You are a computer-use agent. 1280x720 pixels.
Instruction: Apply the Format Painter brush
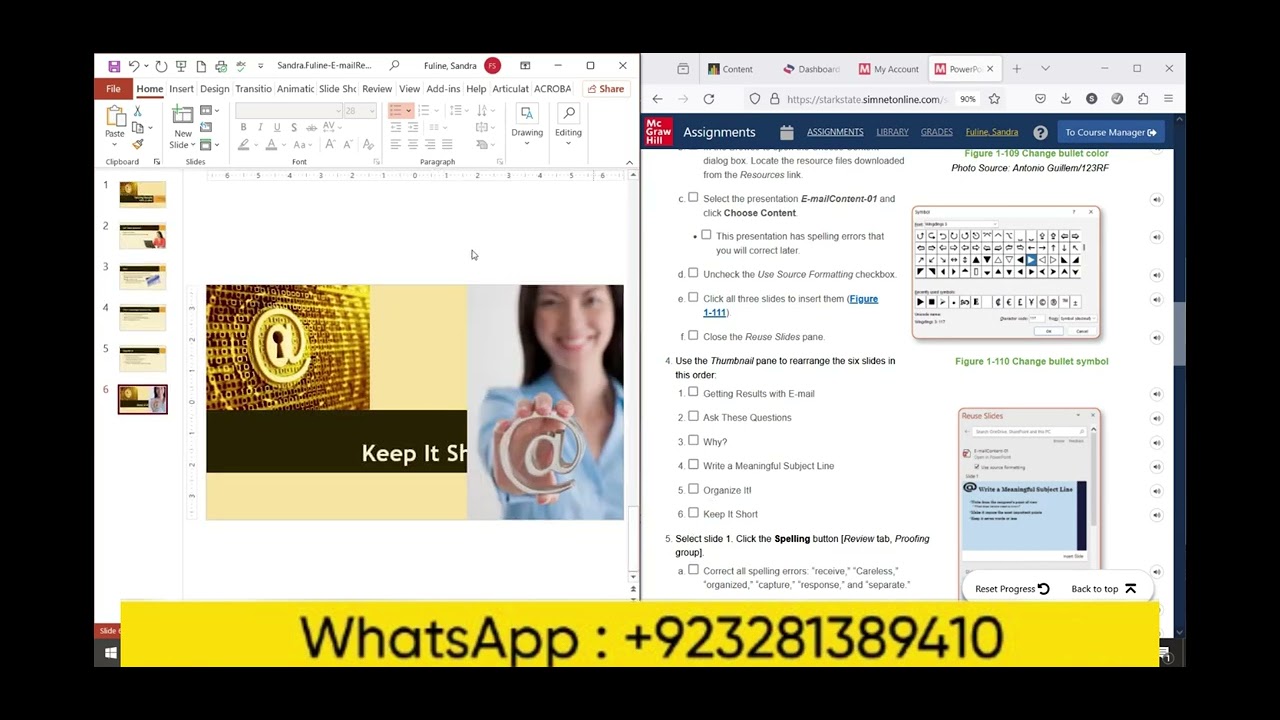click(138, 144)
